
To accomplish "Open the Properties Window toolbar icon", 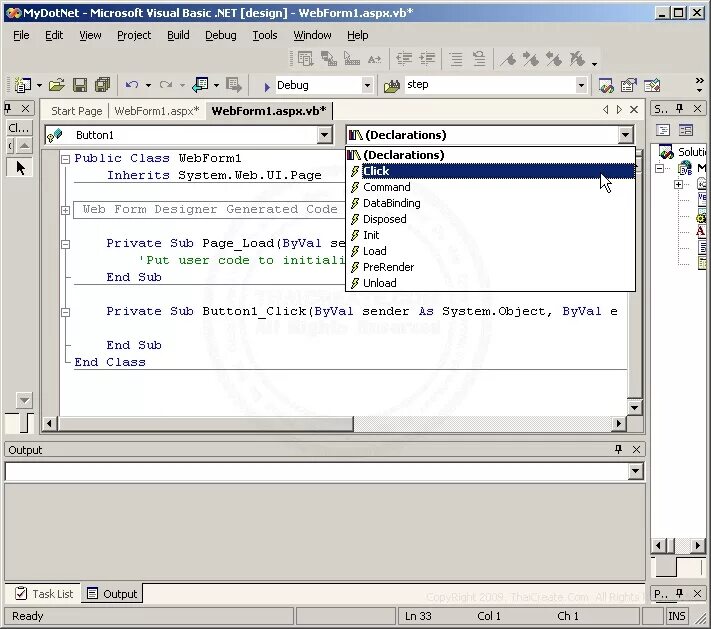I will click(628, 85).
